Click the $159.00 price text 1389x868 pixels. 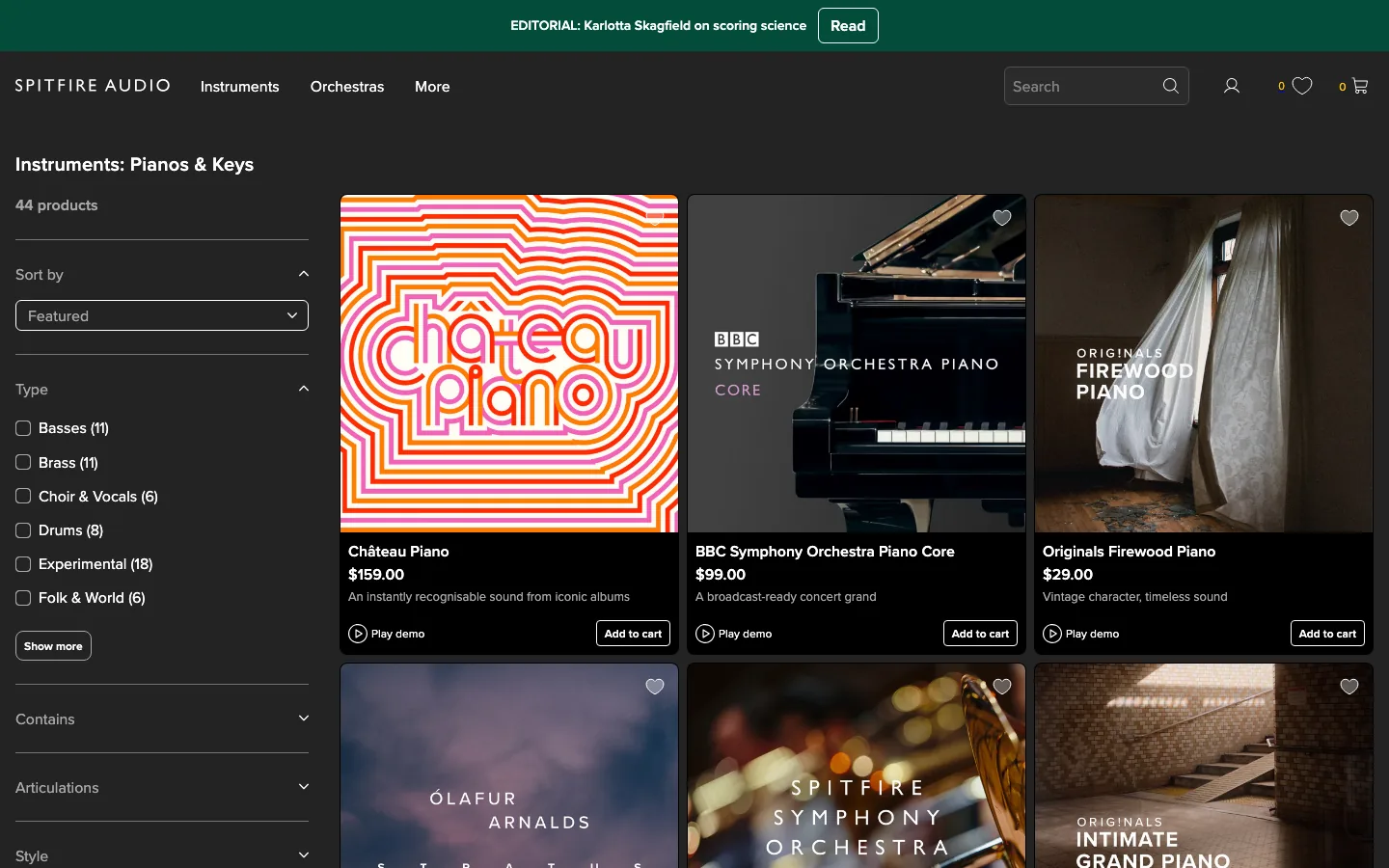376,575
